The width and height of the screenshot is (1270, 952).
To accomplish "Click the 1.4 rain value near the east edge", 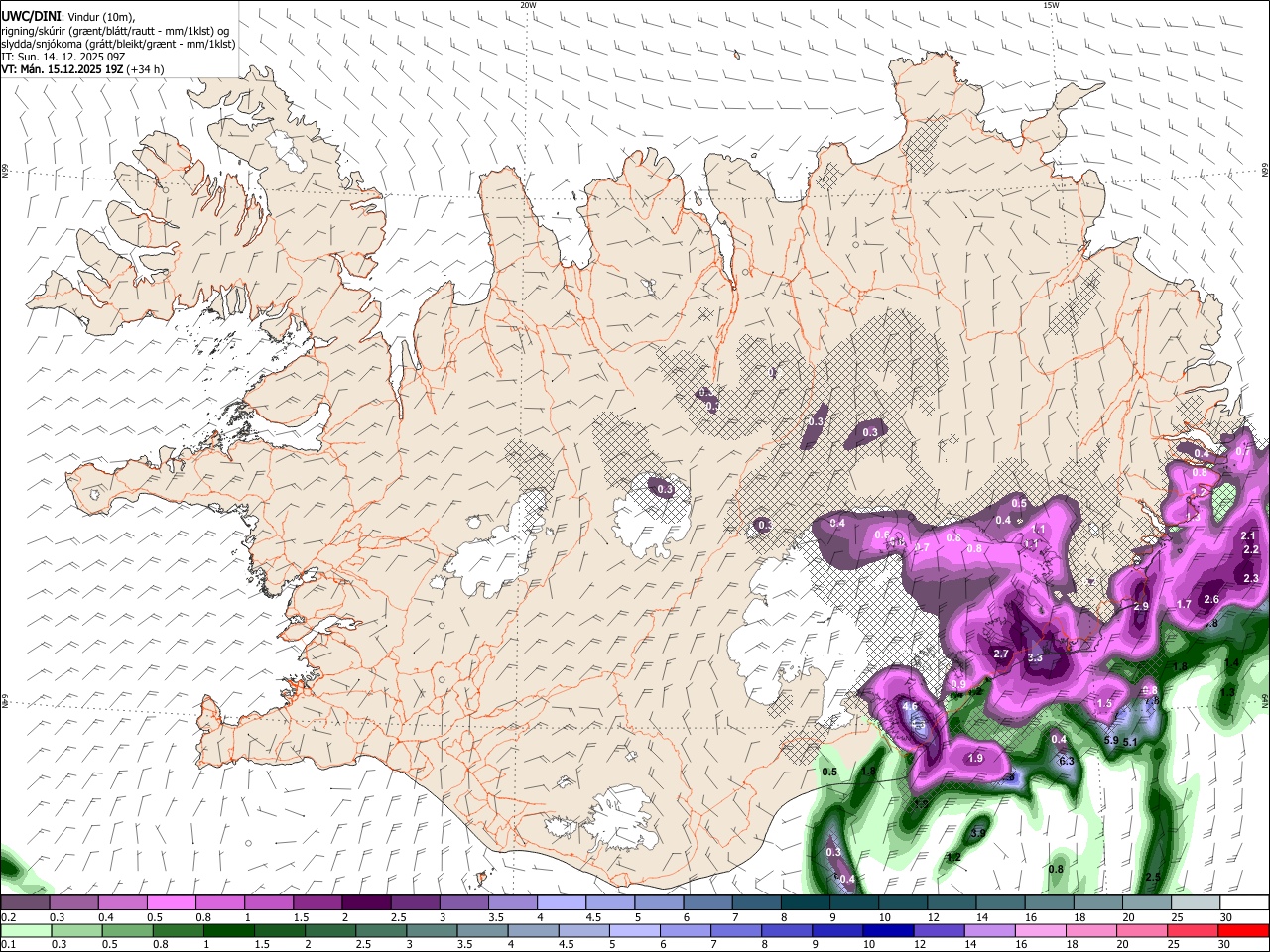I will click(x=1232, y=662).
